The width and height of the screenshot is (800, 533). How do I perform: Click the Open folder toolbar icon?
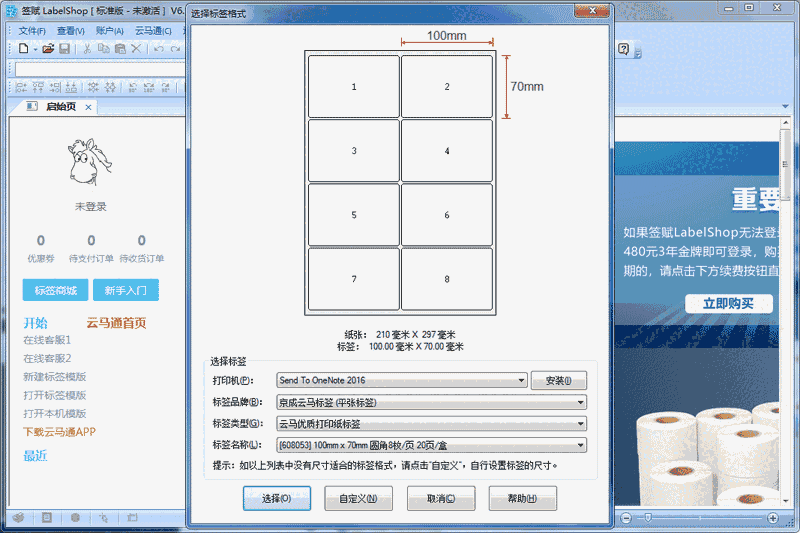[x=48, y=48]
